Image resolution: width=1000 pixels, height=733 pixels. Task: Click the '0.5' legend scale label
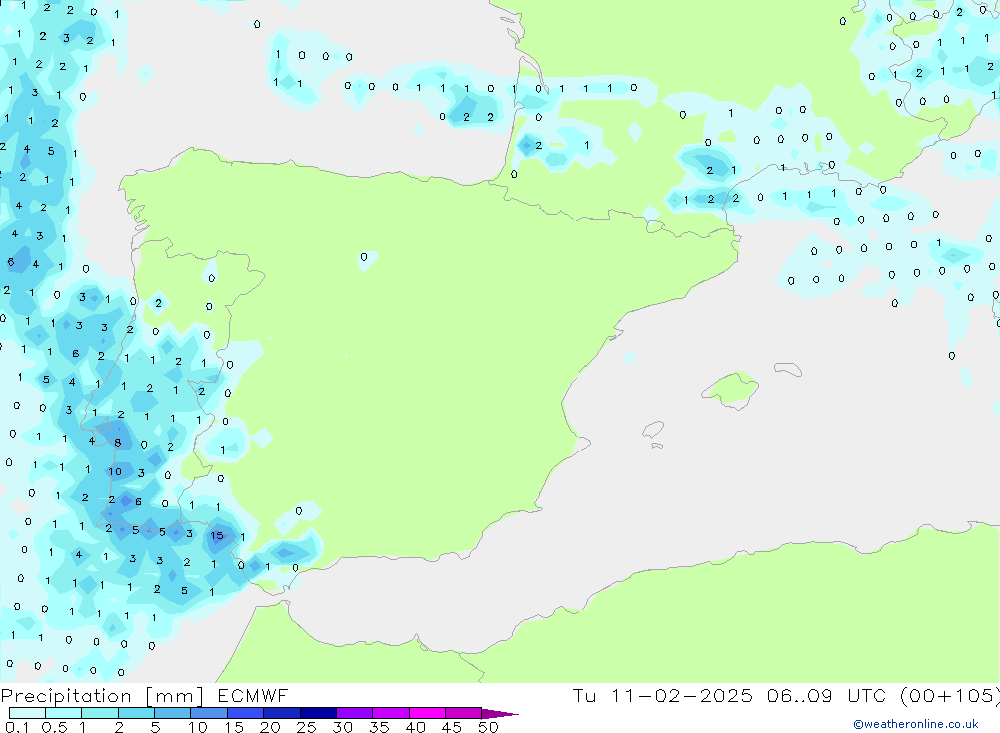pos(55,727)
